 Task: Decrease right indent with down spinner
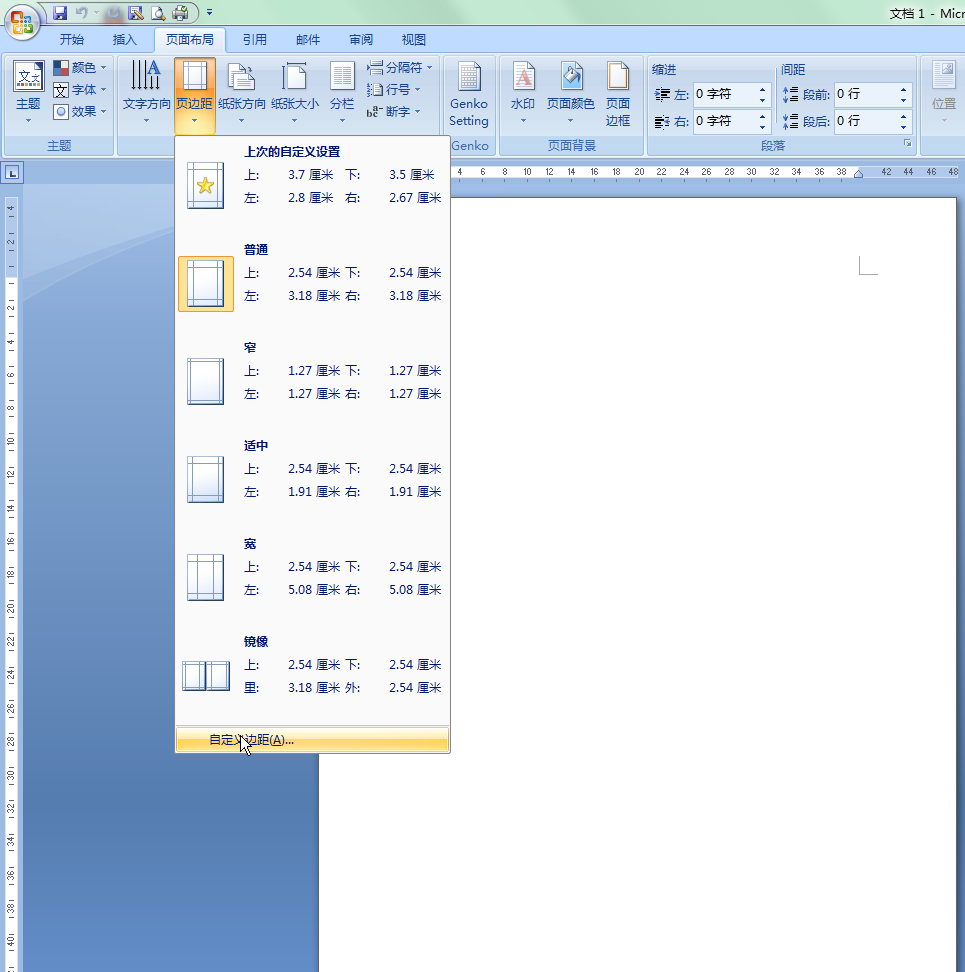click(762, 126)
